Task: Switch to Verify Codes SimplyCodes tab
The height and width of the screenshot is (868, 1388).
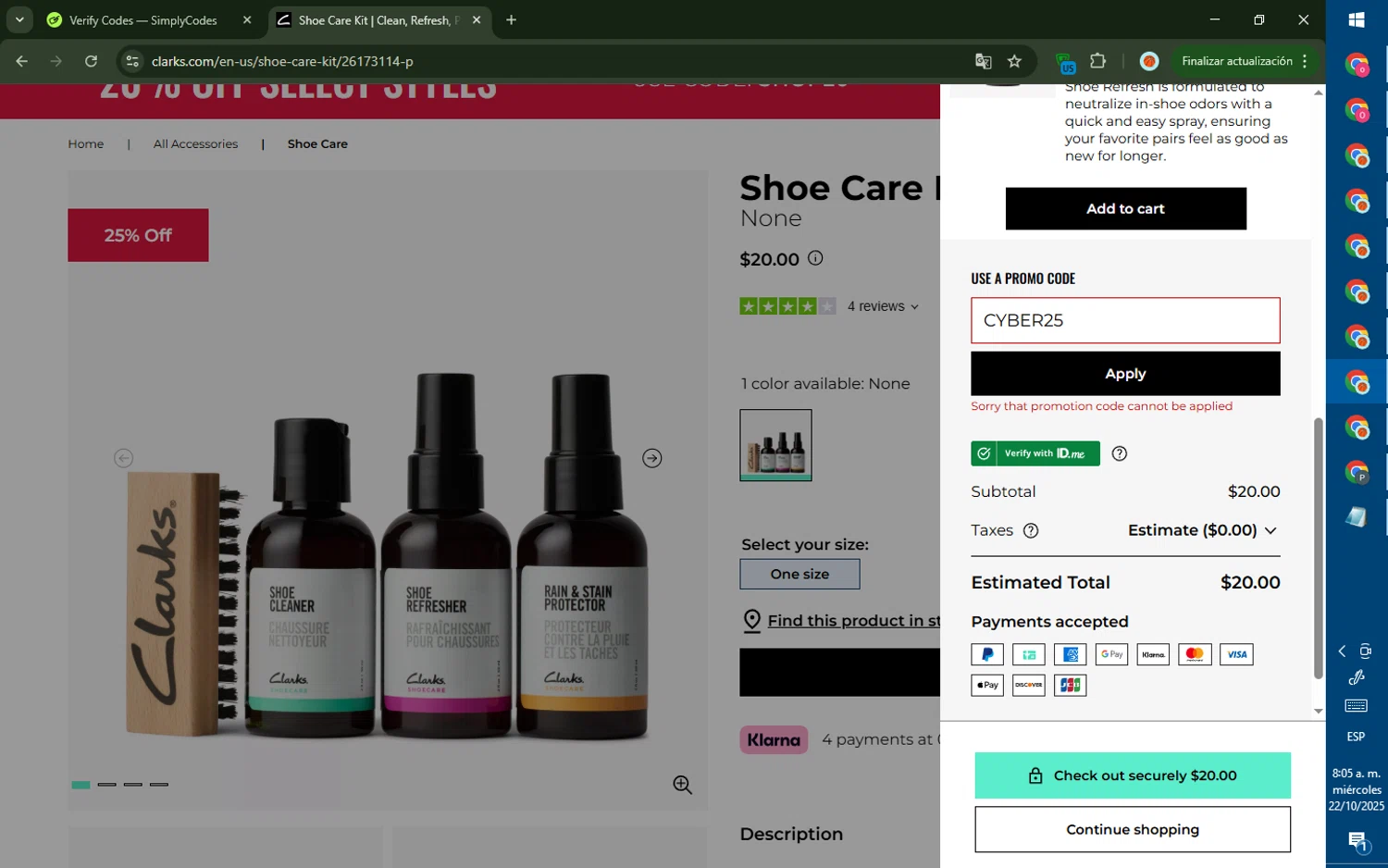Action: (x=143, y=20)
